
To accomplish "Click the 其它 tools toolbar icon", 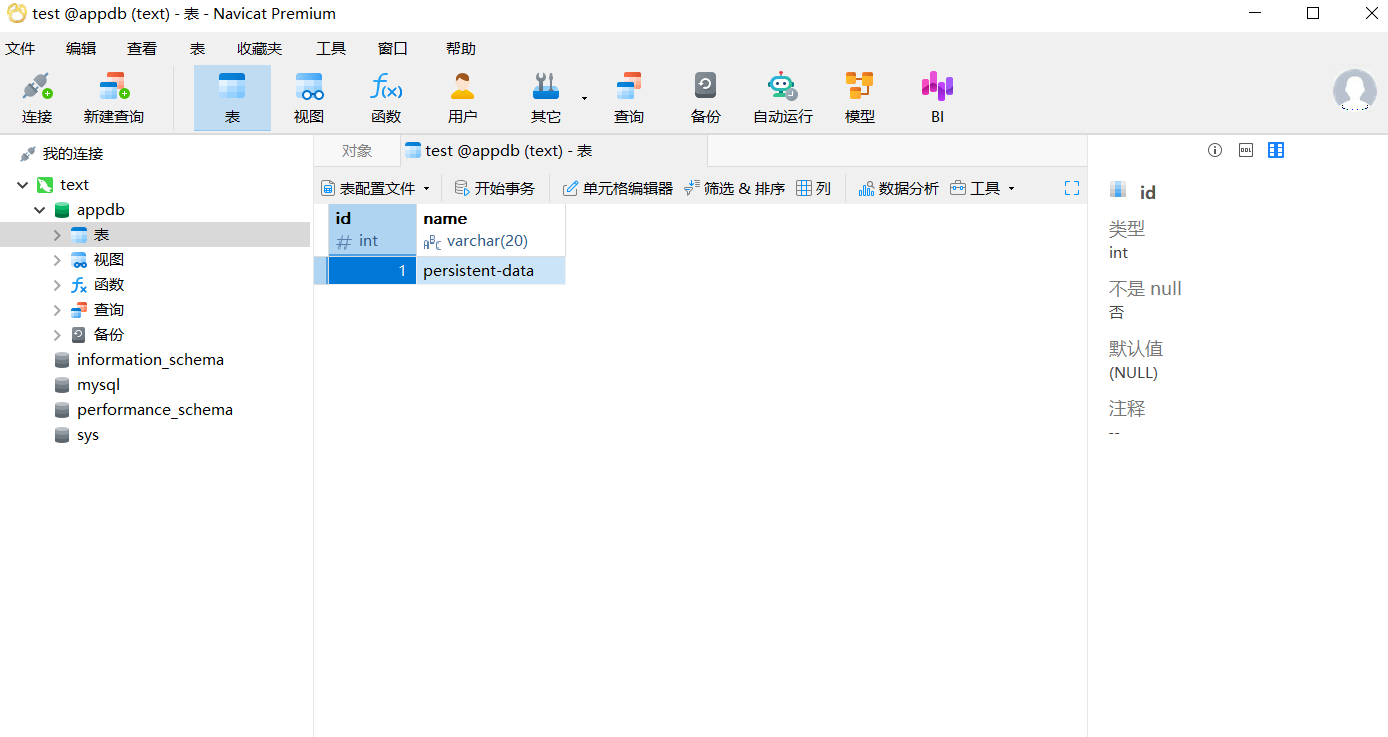I will coord(546,98).
